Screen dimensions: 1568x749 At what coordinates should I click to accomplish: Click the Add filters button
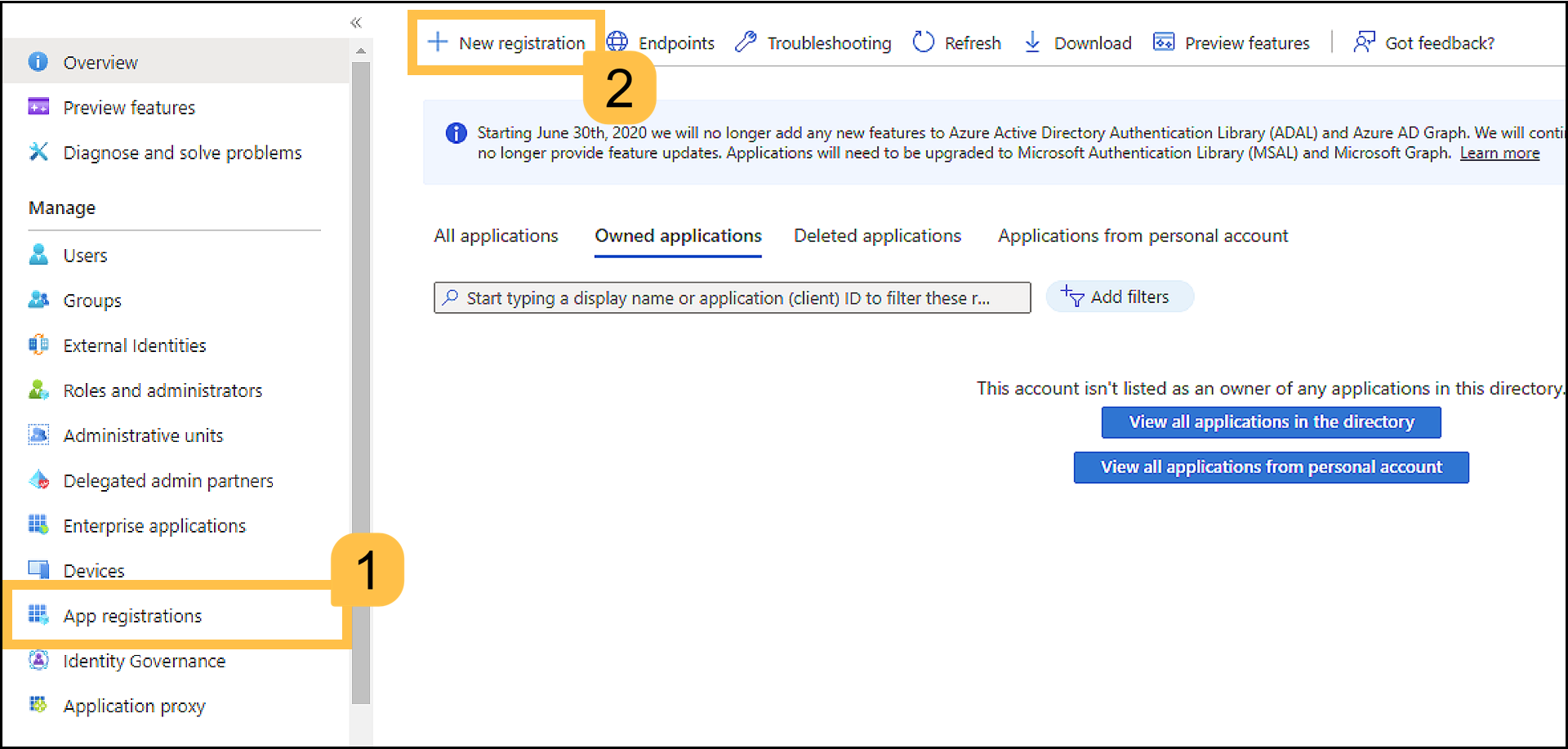(x=1119, y=297)
